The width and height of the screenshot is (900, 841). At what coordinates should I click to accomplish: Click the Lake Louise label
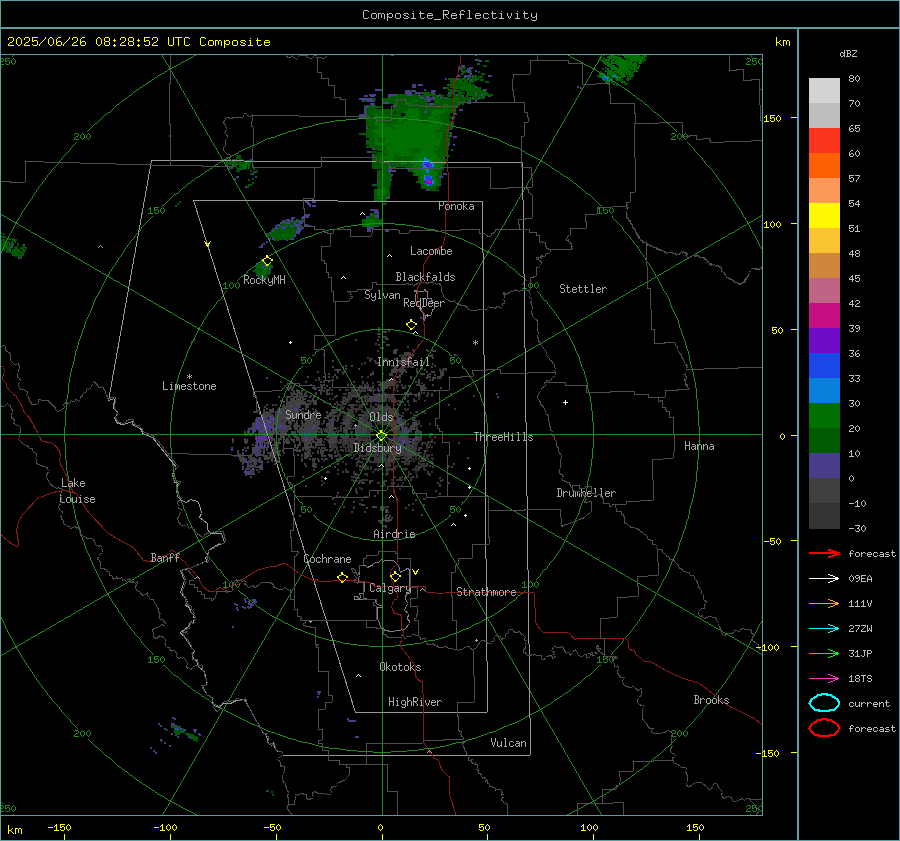pyautogui.click(x=77, y=491)
